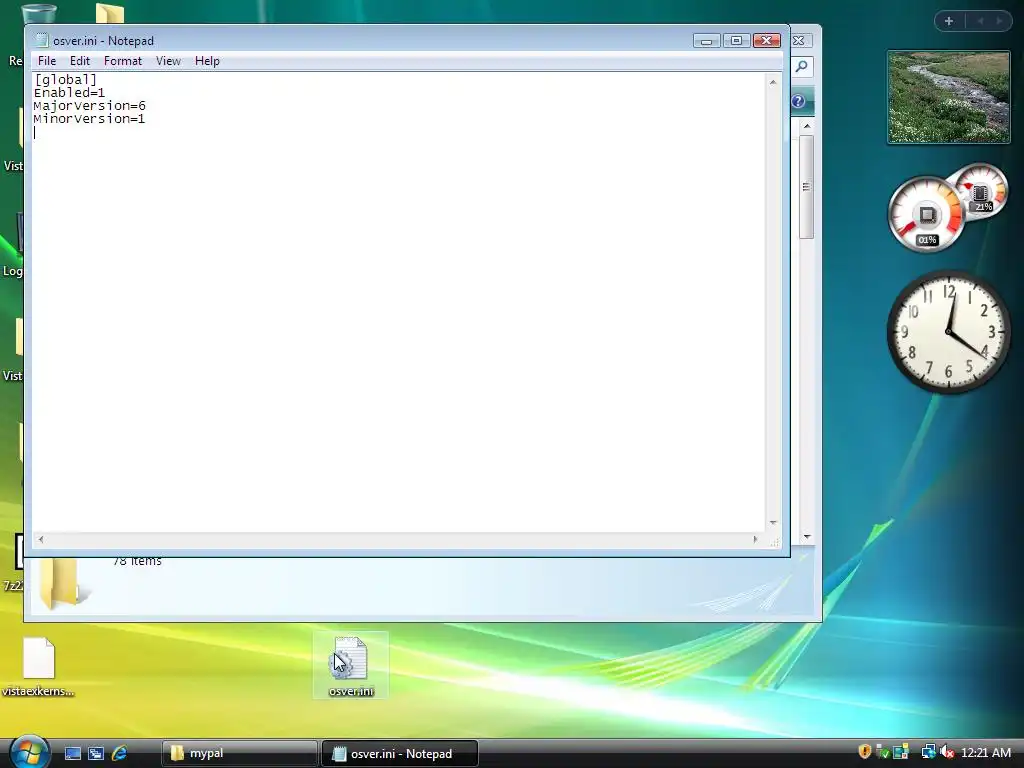
Task: Click the colored squares tray icon
Action: point(901,752)
